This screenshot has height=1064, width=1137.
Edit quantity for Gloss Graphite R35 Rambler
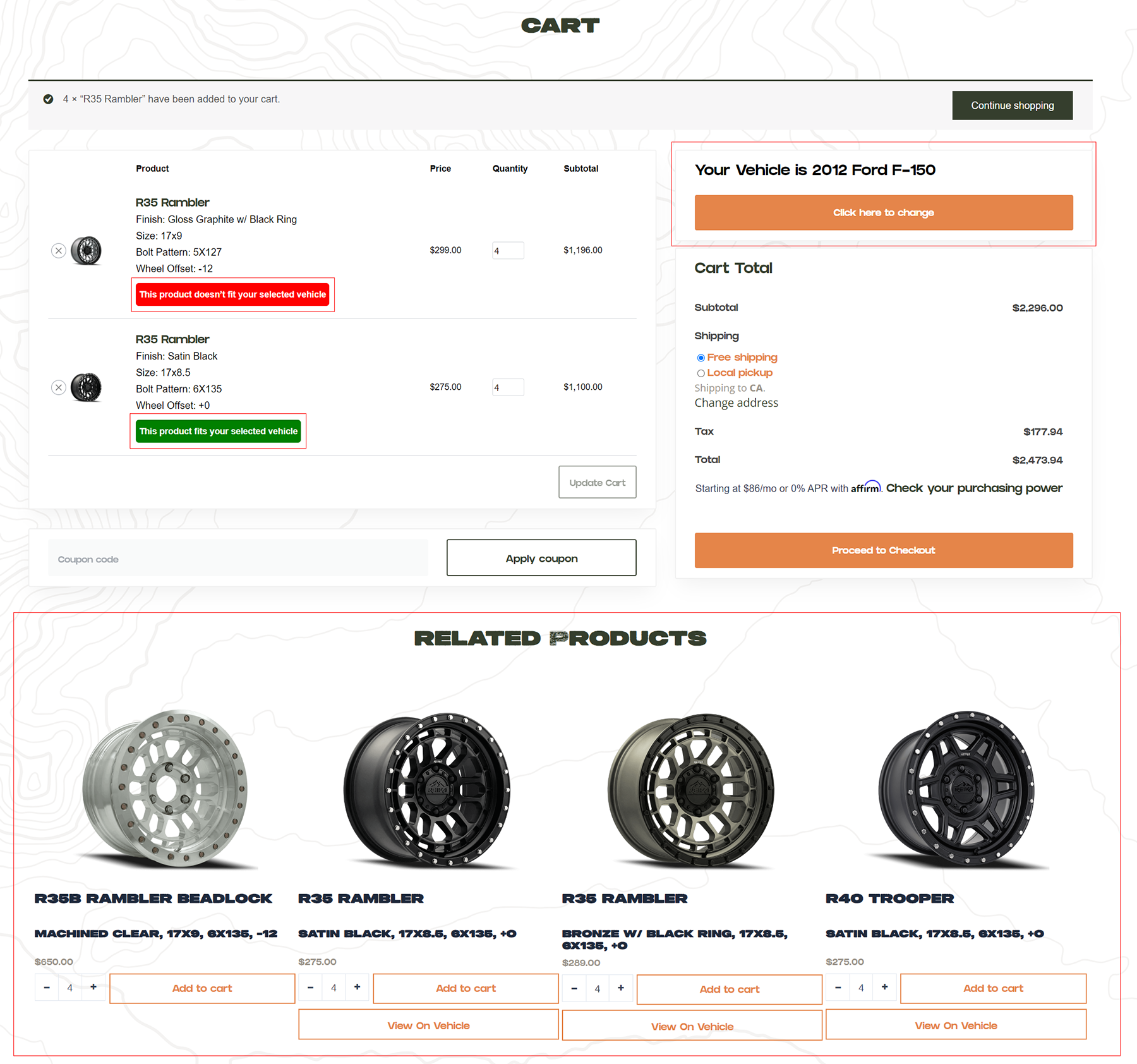pyautogui.click(x=508, y=251)
